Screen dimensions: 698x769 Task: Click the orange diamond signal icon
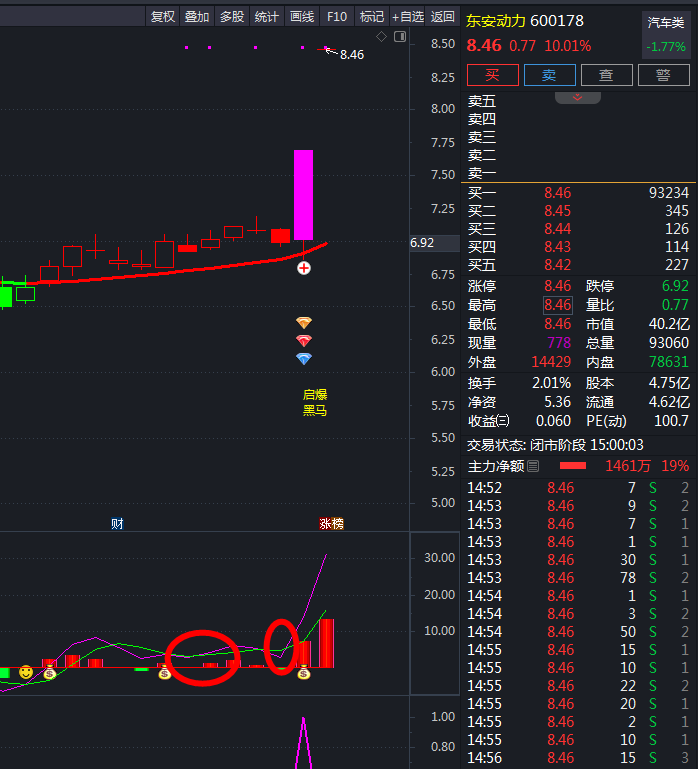pyautogui.click(x=304, y=322)
